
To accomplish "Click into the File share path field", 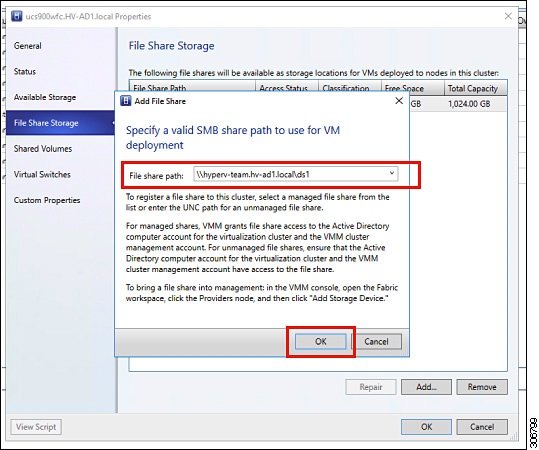I will point(296,174).
